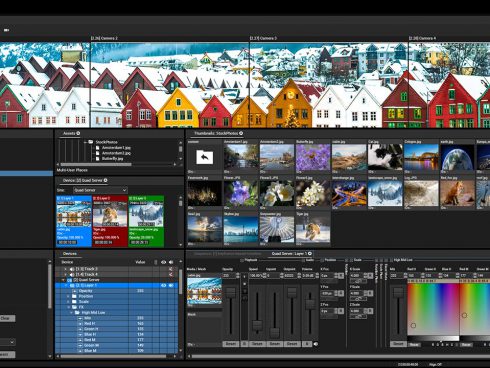Image resolution: width=490 pixels, height=368 pixels.
Task: Click the Quad Server device icon in tree
Action: tap(69, 280)
